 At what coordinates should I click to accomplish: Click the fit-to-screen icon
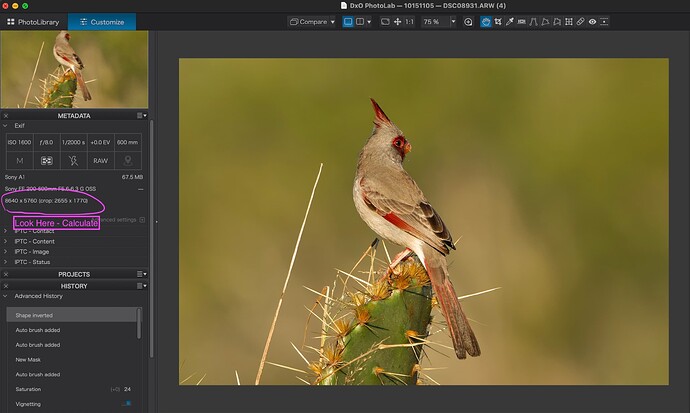[386, 21]
